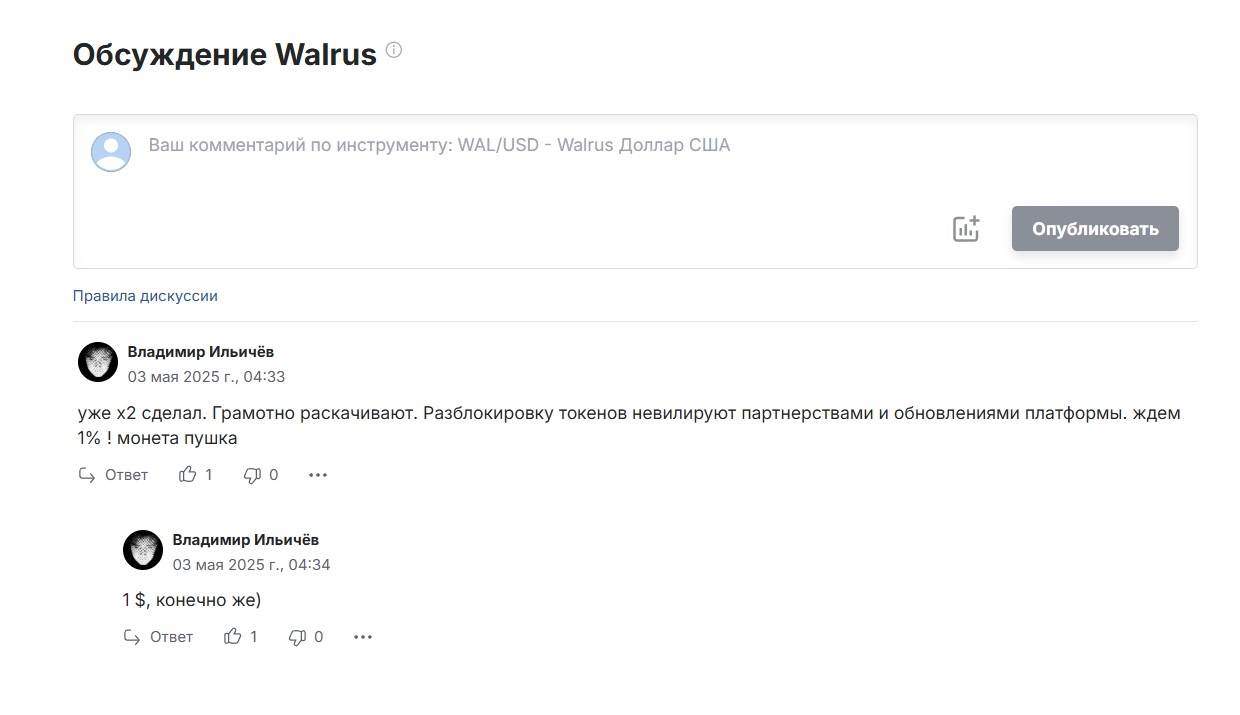The height and width of the screenshot is (715, 1240).
Task: Click your avatar placeholder in the comment box
Action: 110,151
